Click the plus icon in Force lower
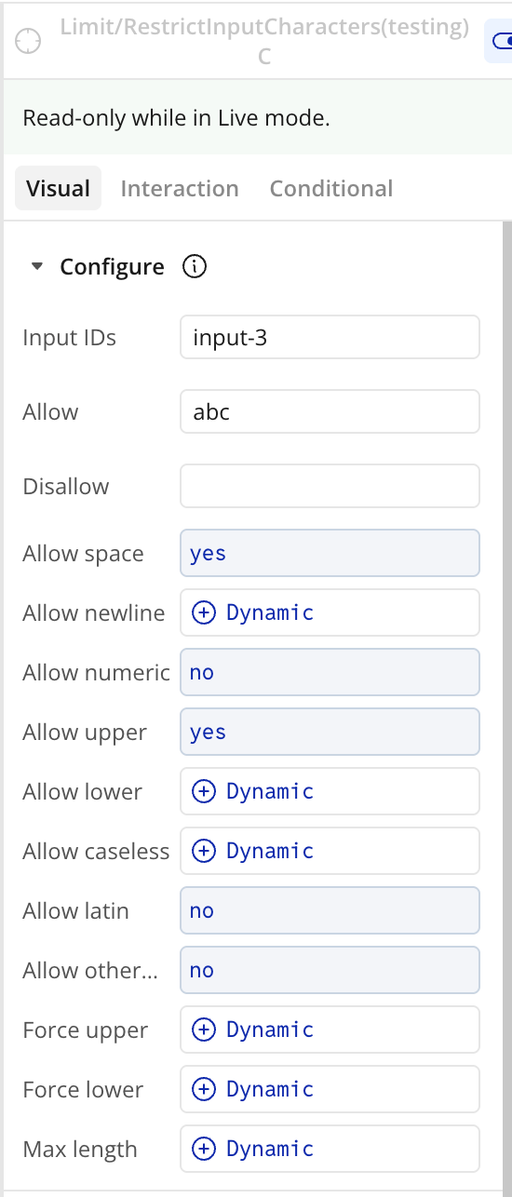 tap(203, 1089)
